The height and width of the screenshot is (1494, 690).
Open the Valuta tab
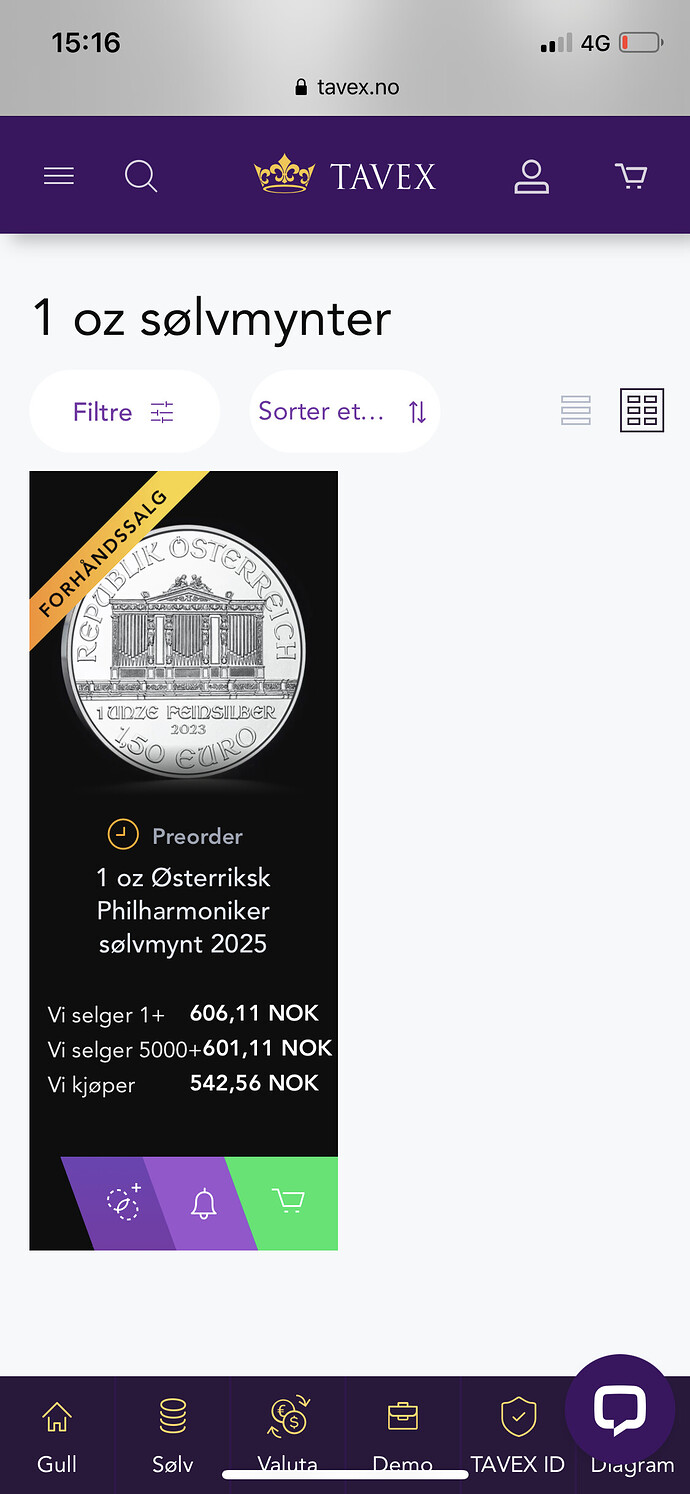click(288, 1435)
